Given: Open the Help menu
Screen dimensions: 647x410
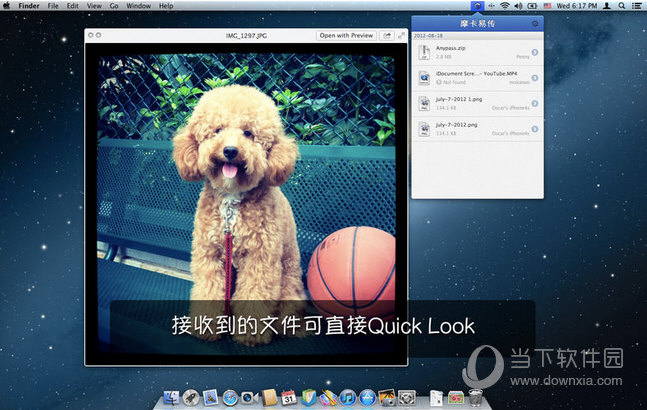Looking at the screenshot, I should [x=166, y=6].
